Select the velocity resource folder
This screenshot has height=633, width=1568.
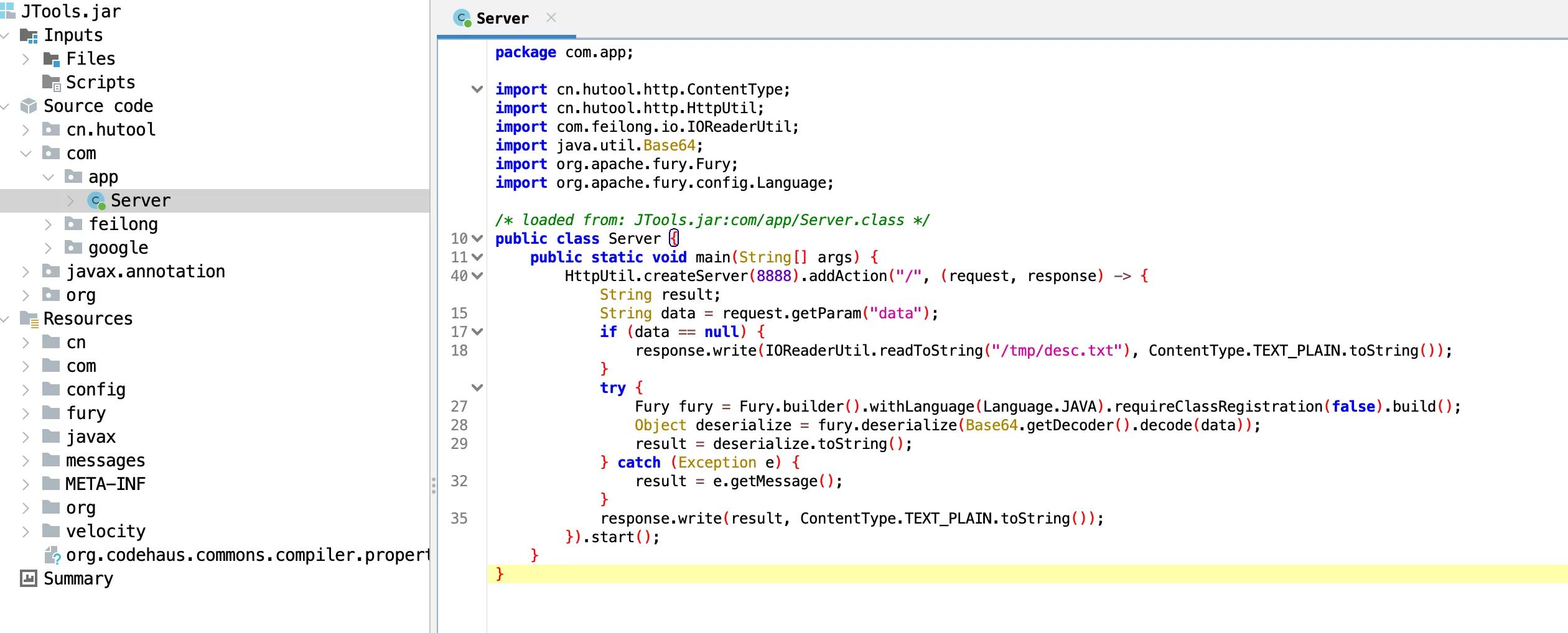(105, 532)
